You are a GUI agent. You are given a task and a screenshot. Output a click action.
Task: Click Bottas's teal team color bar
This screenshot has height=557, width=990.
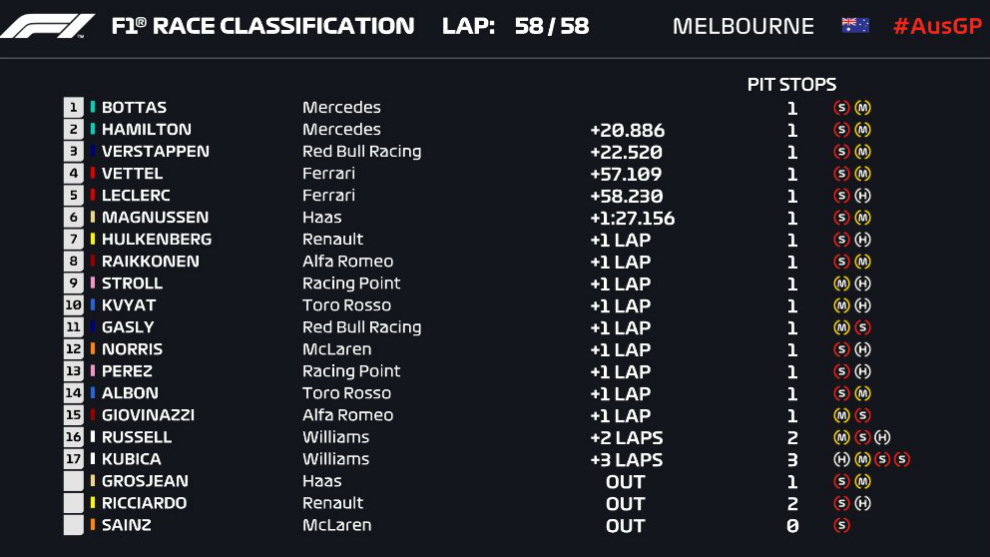pyautogui.click(x=93, y=108)
